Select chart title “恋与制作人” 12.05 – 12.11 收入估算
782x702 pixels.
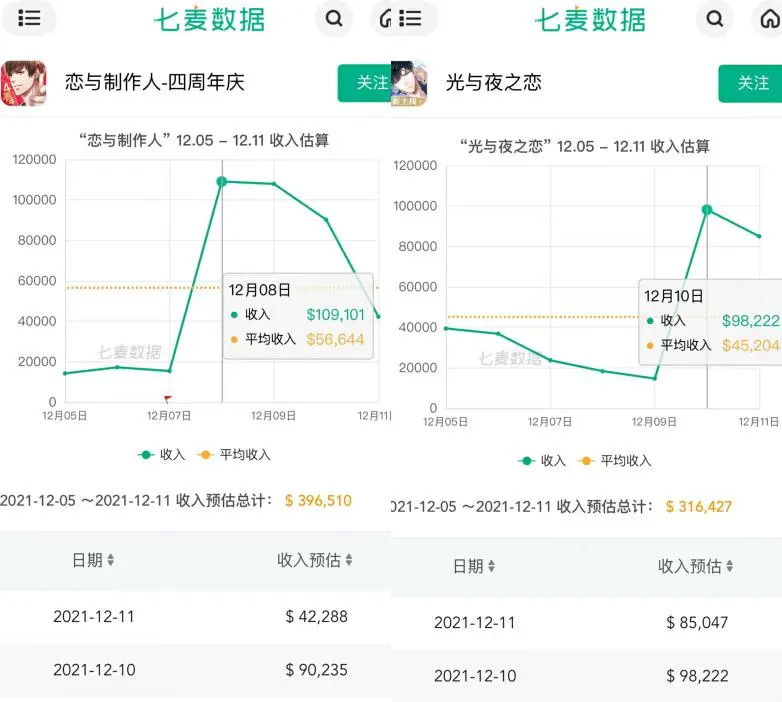tap(204, 141)
